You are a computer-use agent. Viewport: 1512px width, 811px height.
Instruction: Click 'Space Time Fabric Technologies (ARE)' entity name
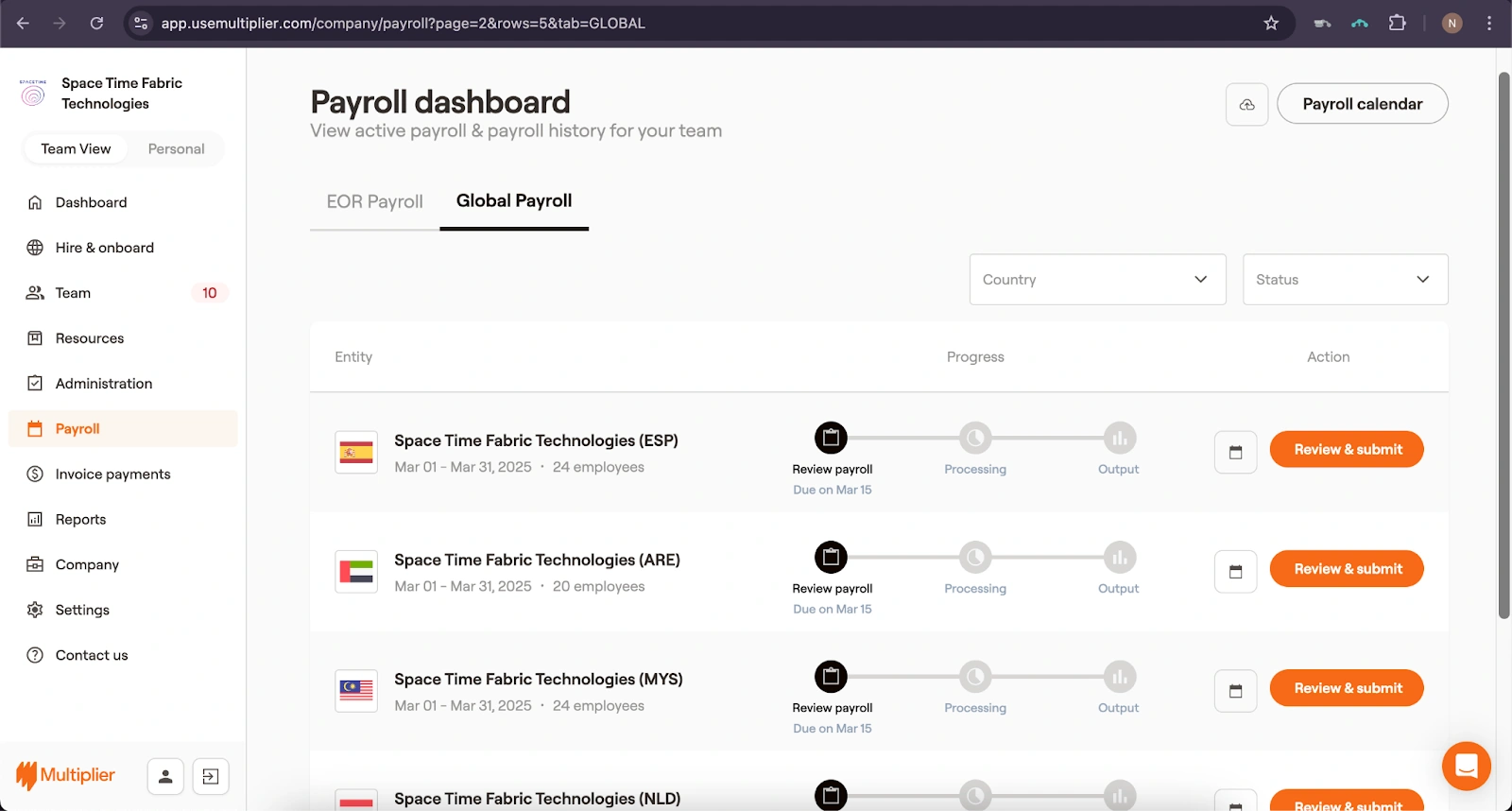pos(537,560)
